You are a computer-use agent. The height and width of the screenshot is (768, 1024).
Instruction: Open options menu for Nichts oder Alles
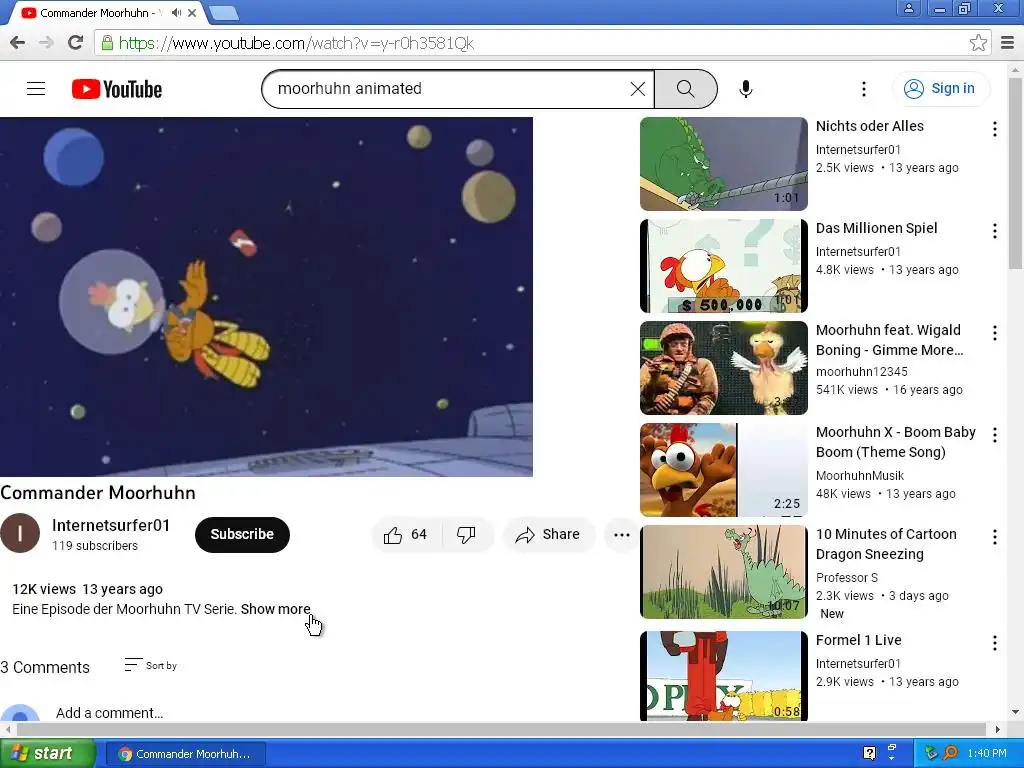995,129
